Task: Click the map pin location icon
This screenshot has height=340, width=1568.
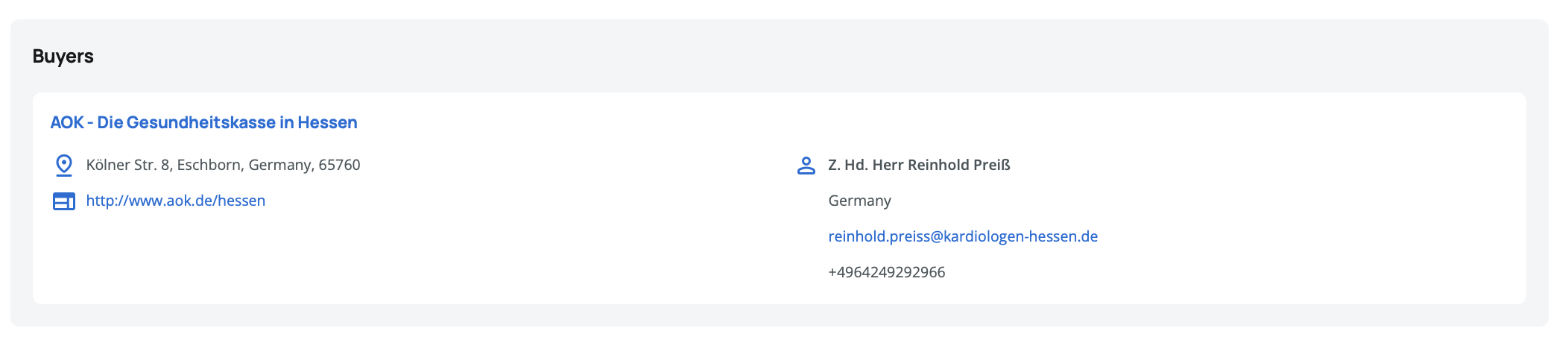Action: tap(64, 165)
